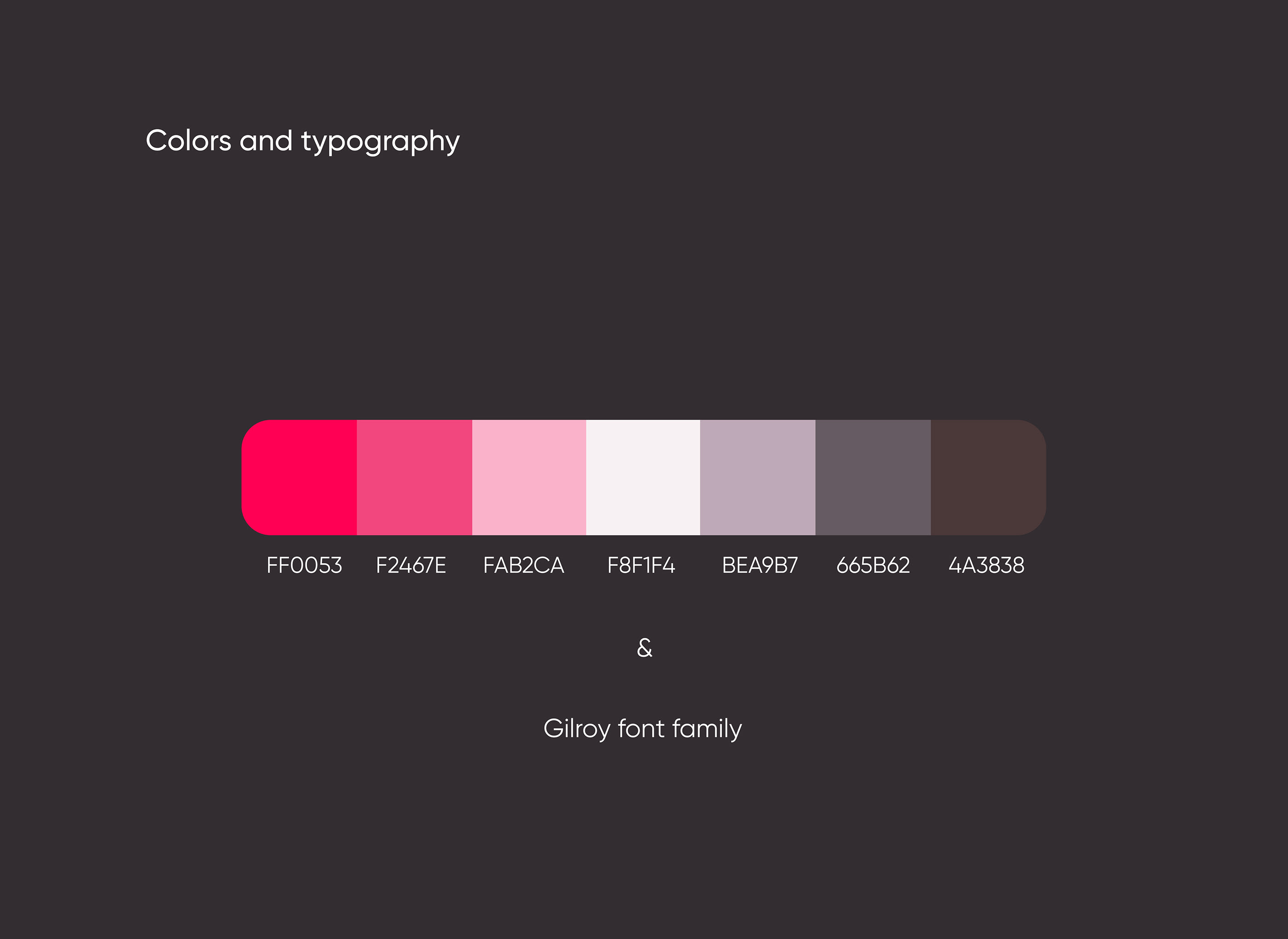Click the word "family" in the caption
Viewport: 1288px width, 939px height.
(707, 729)
